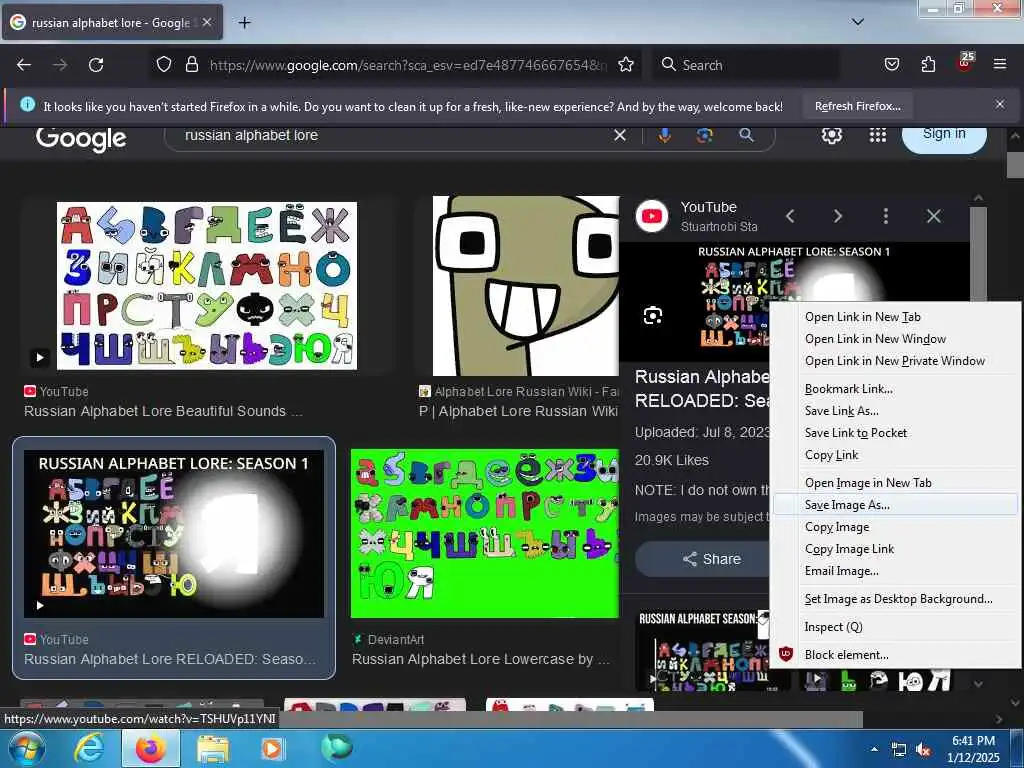Open Russian Alphabet Lore Lowercase DeviantArt link
Viewport: 1024px width, 768px height.
click(481, 659)
